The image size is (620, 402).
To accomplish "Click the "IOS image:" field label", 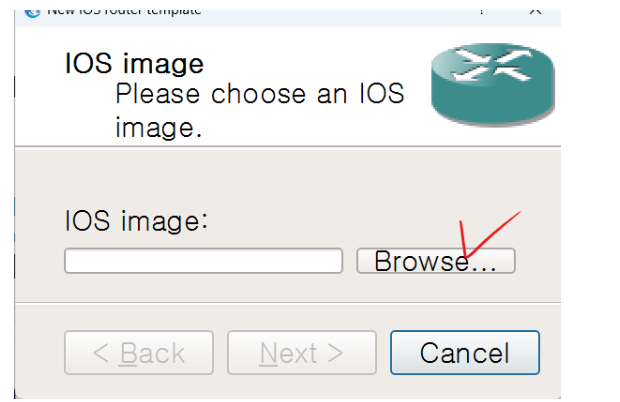I will pyautogui.click(x=136, y=221).
